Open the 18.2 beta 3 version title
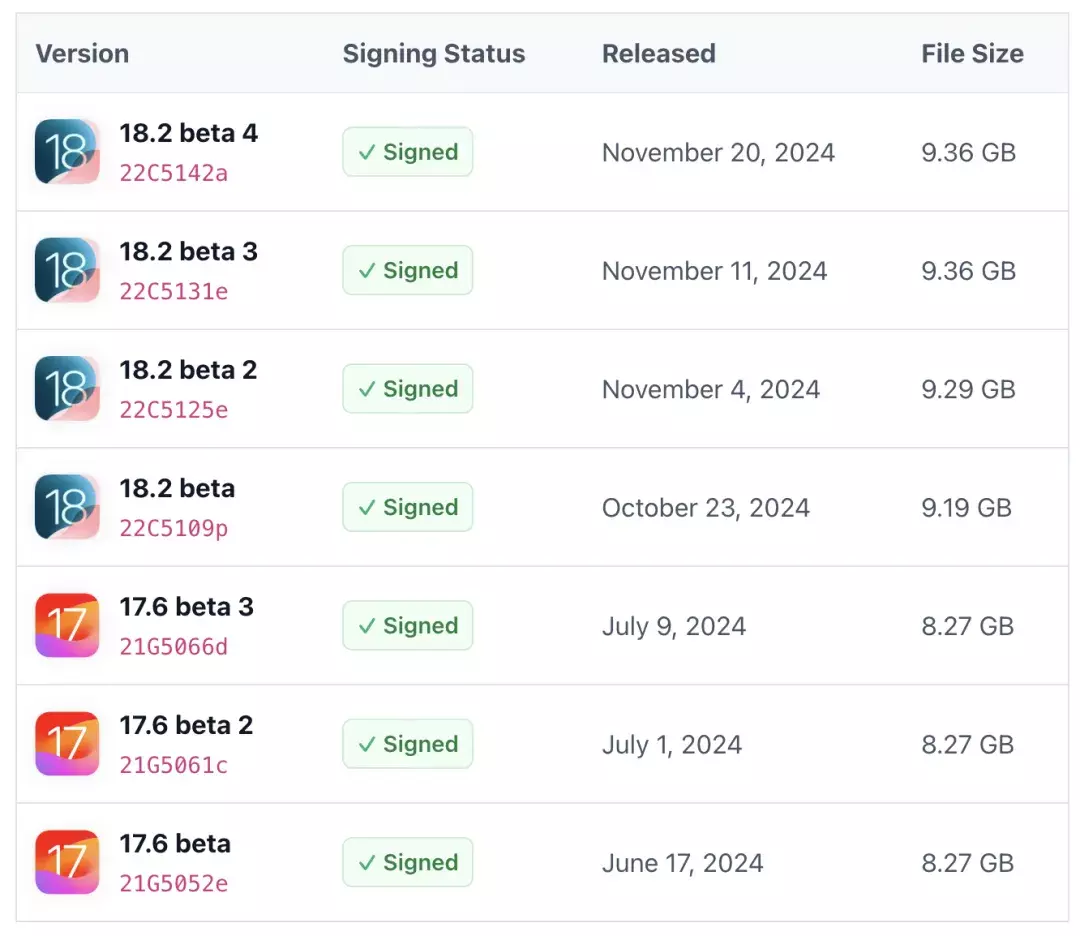This screenshot has height=936, width=1080. pyautogui.click(x=188, y=252)
